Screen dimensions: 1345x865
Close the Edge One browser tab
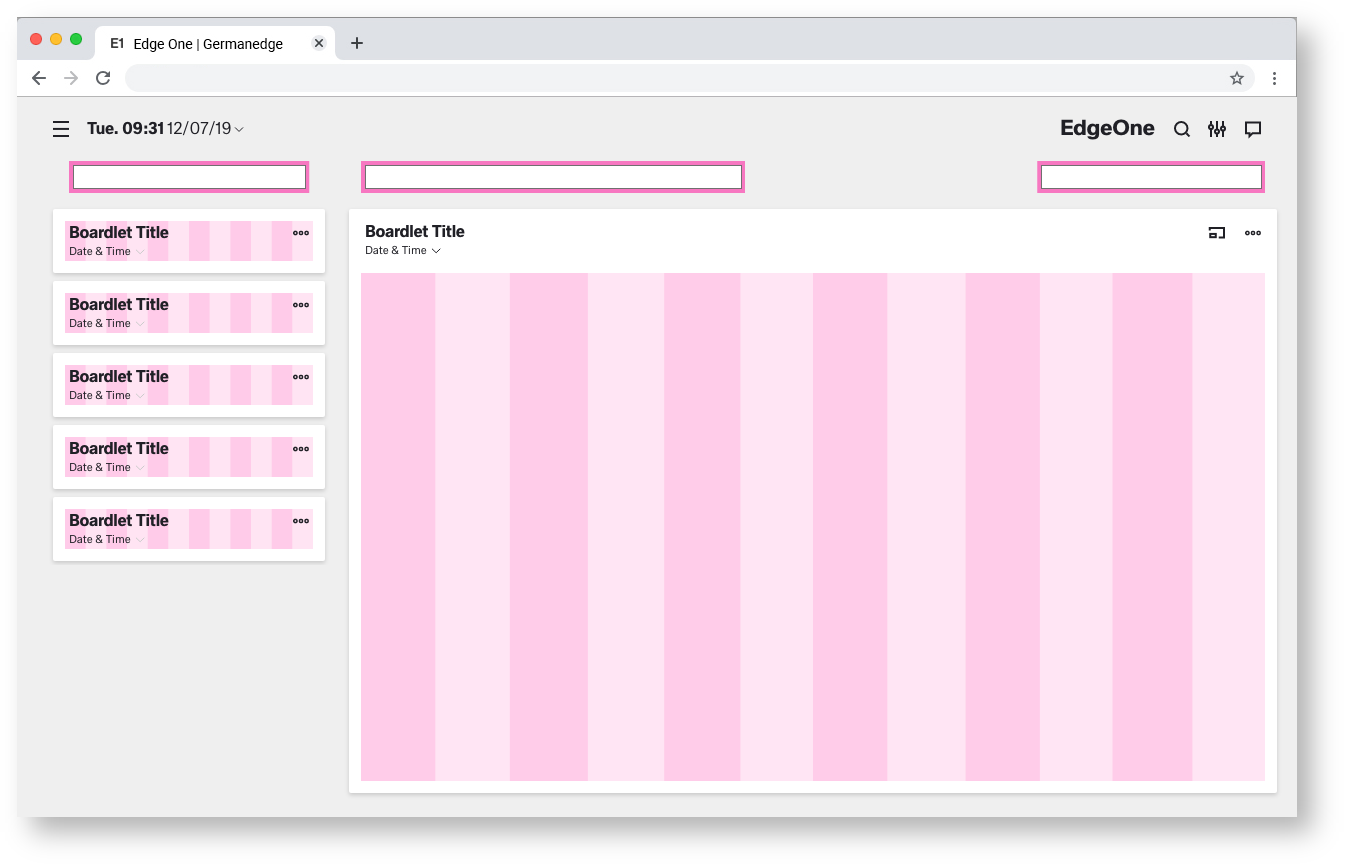click(319, 43)
